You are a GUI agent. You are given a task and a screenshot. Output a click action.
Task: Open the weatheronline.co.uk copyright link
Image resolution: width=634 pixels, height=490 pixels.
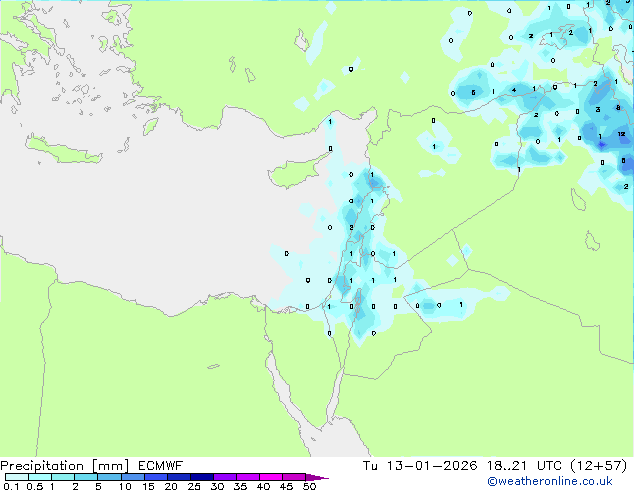click(x=550, y=481)
